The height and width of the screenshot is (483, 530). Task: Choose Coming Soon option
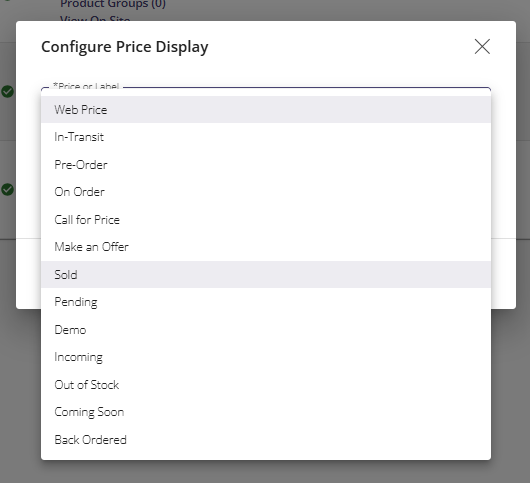tap(266, 412)
